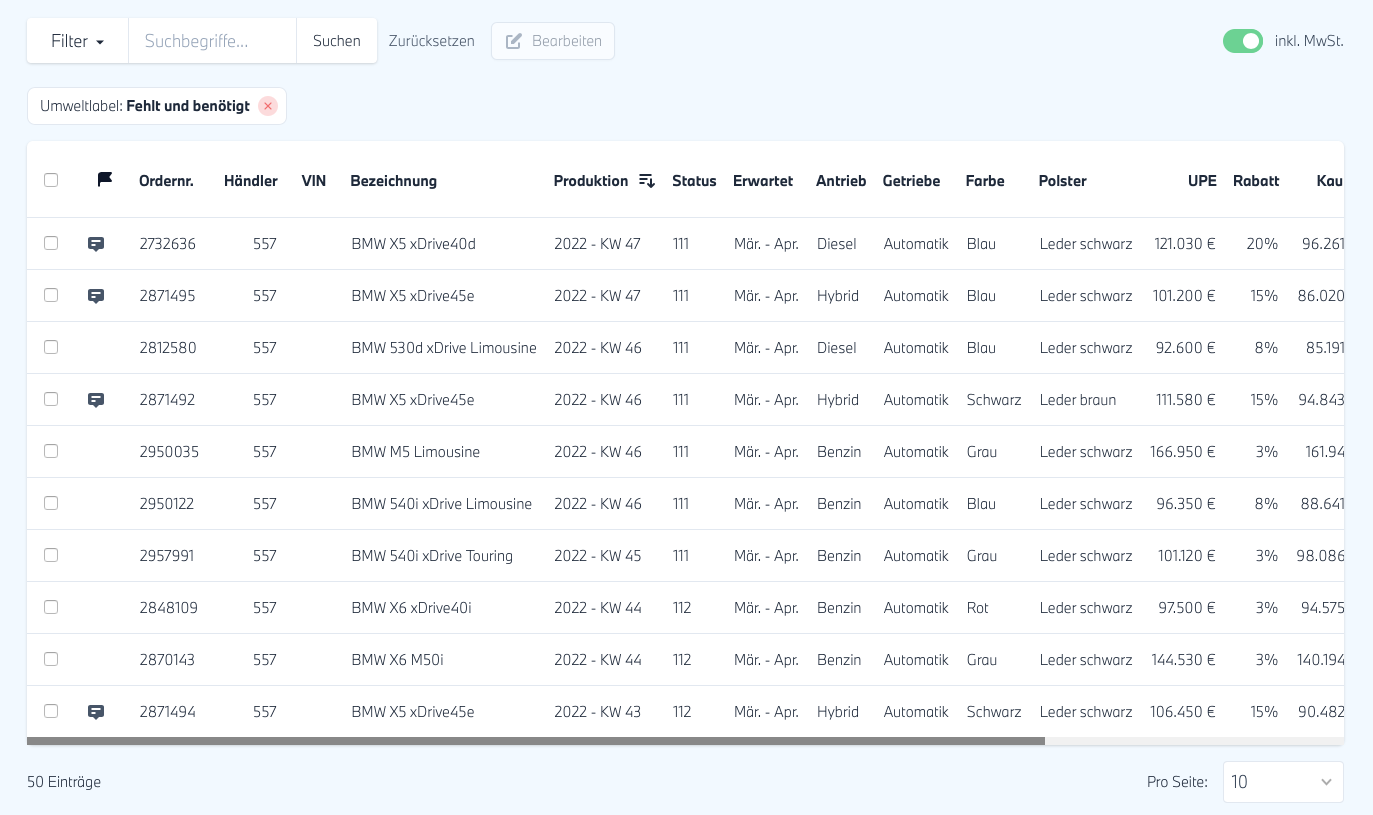Open the Filter dropdown
This screenshot has height=815, width=1373.
[78, 41]
